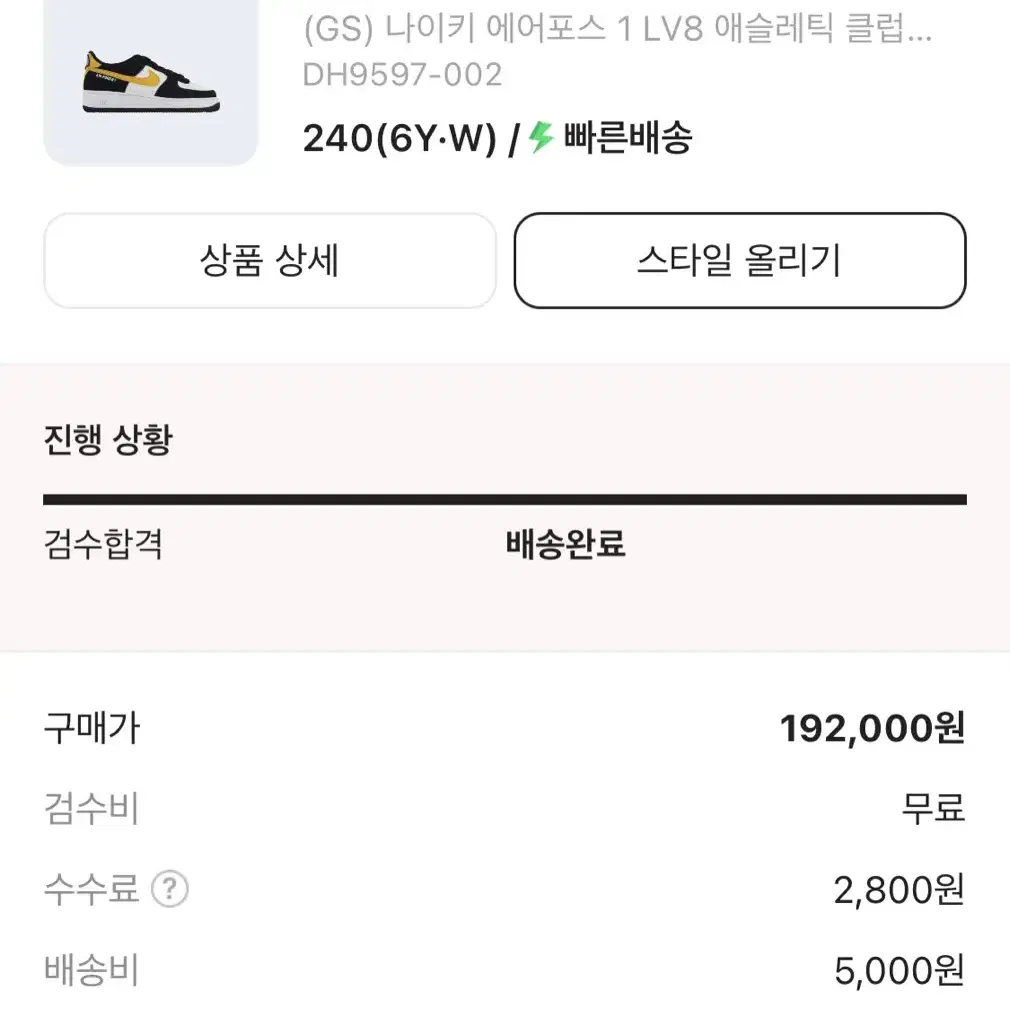Tap the black progress bar
1010x1010 pixels.
(505, 500)
